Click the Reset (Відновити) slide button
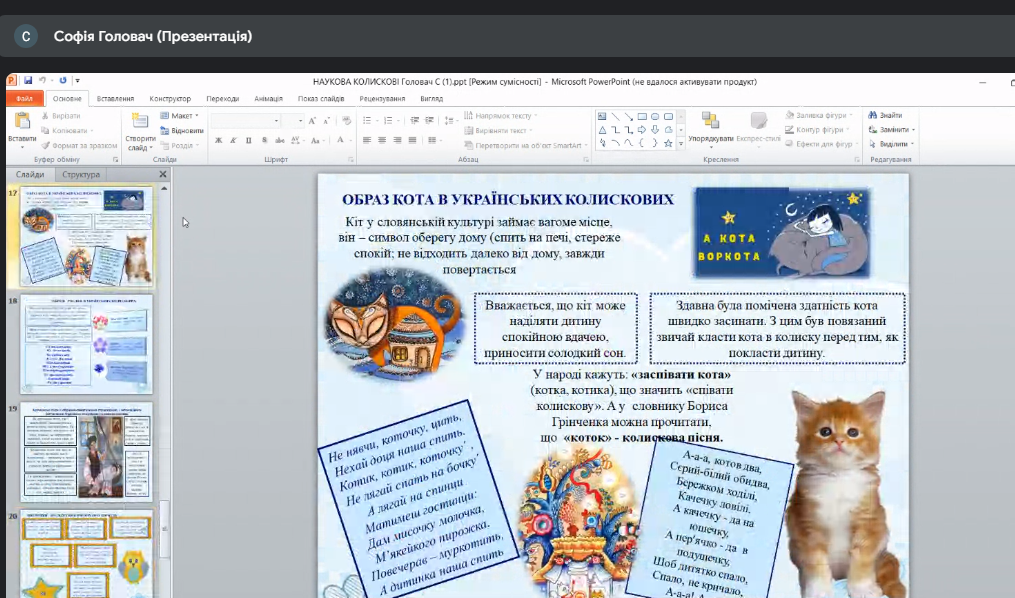 click(x=182, y=131)
